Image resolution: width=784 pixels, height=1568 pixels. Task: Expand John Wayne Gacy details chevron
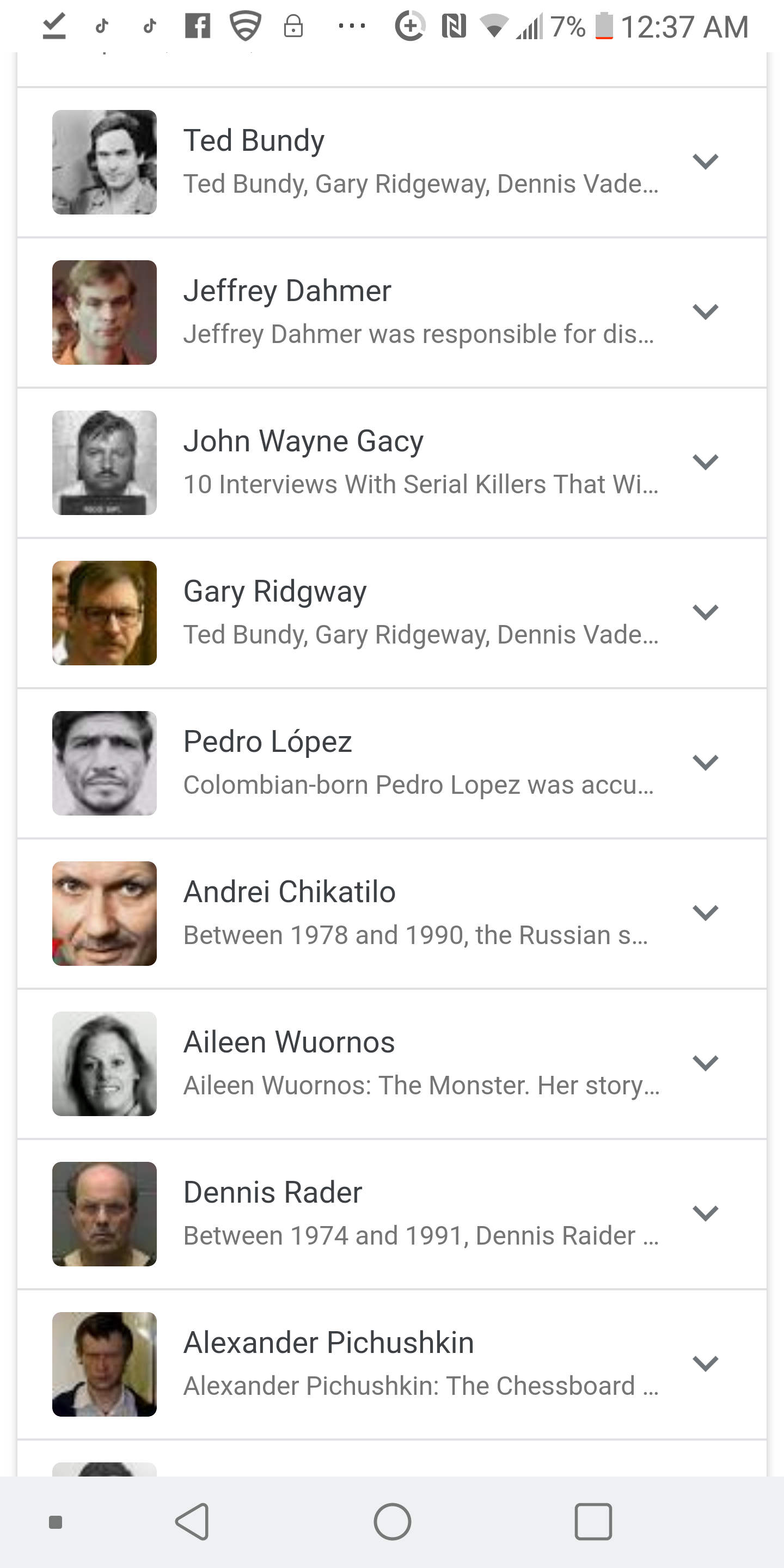706,462
